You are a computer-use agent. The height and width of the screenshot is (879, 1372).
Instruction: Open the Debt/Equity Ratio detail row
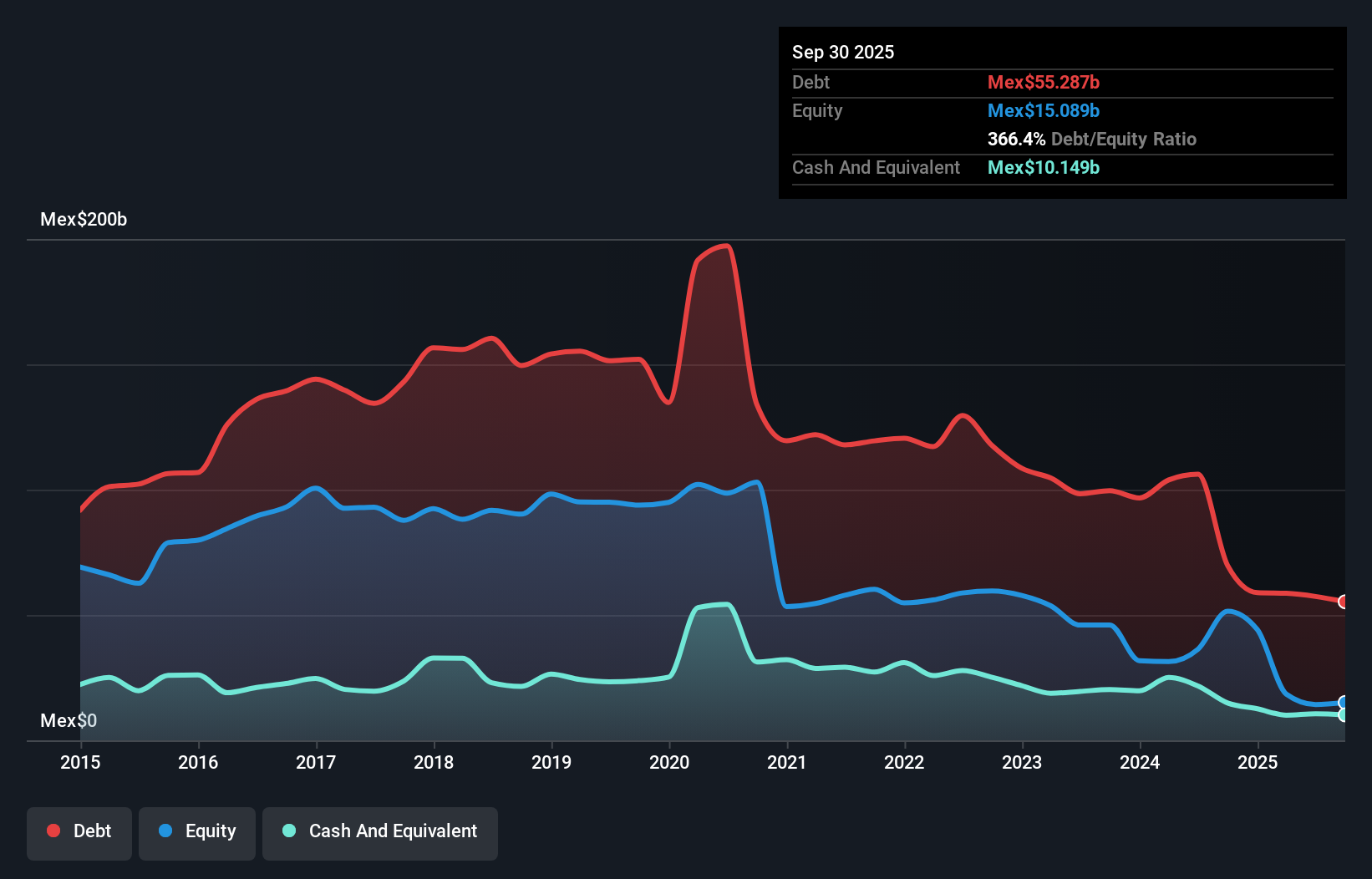click(1092, 139)
